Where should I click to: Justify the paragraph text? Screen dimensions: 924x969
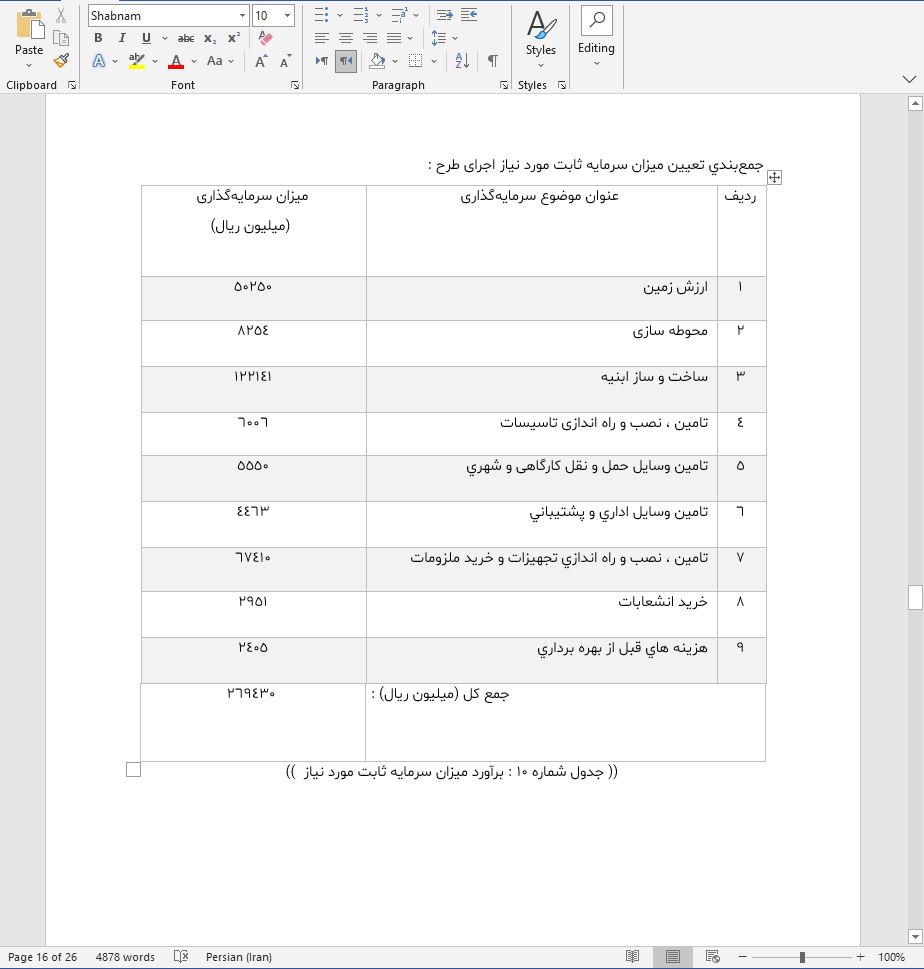(394, 38)
